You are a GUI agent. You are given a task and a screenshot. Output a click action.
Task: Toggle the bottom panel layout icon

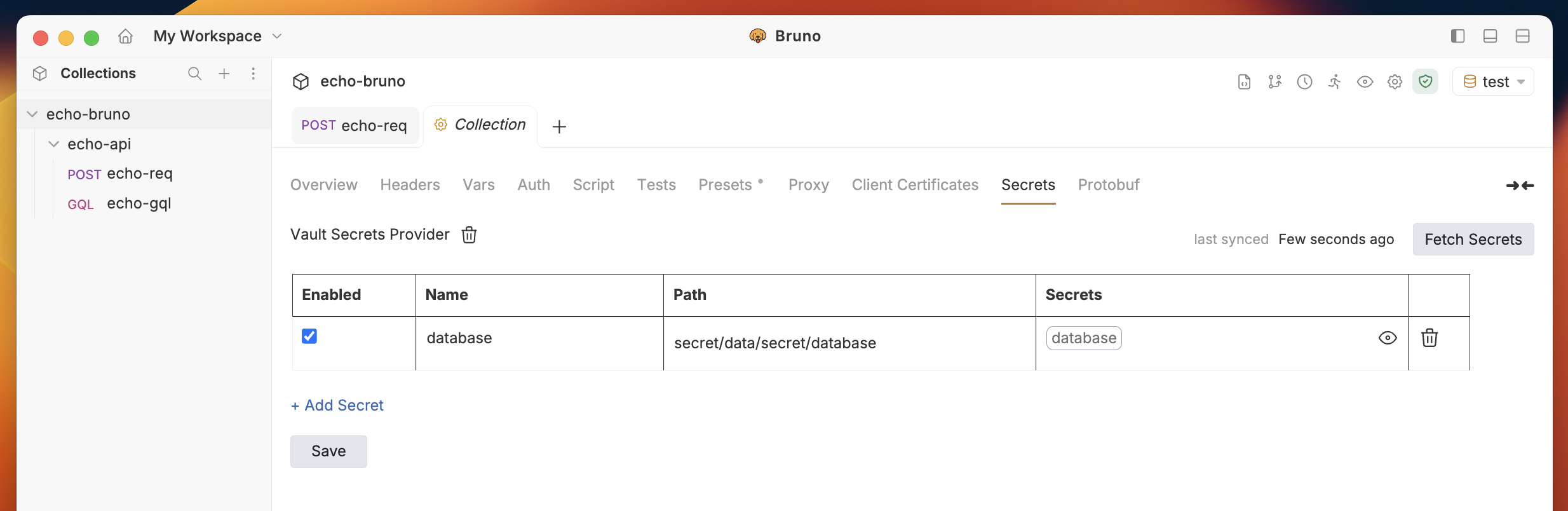[x=1490, y=36]
